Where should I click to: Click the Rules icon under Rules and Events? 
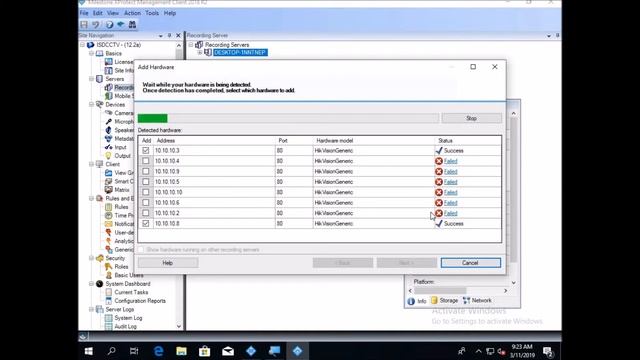pyautogui.click(x=109, y=207)
